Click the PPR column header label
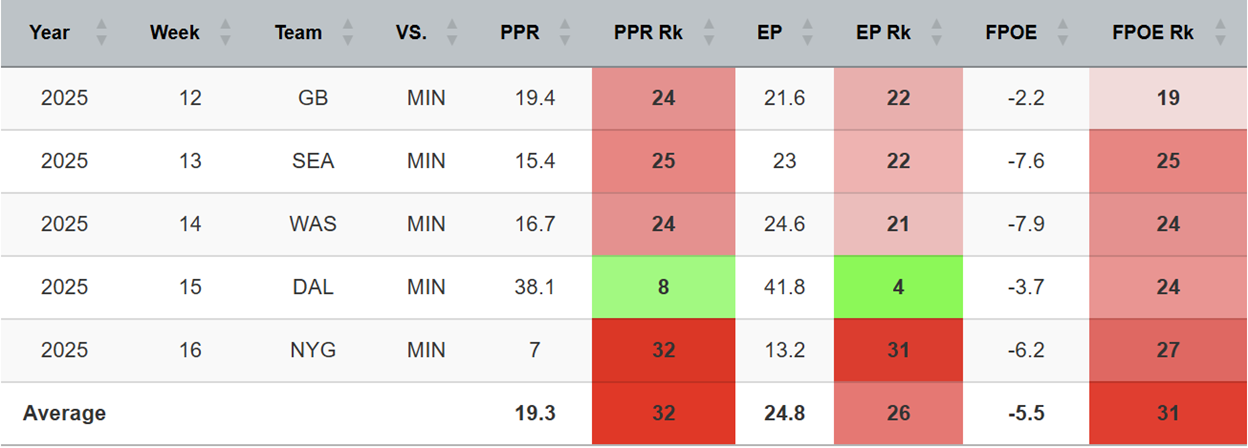Screen dimensions: 1248x448 520,33
